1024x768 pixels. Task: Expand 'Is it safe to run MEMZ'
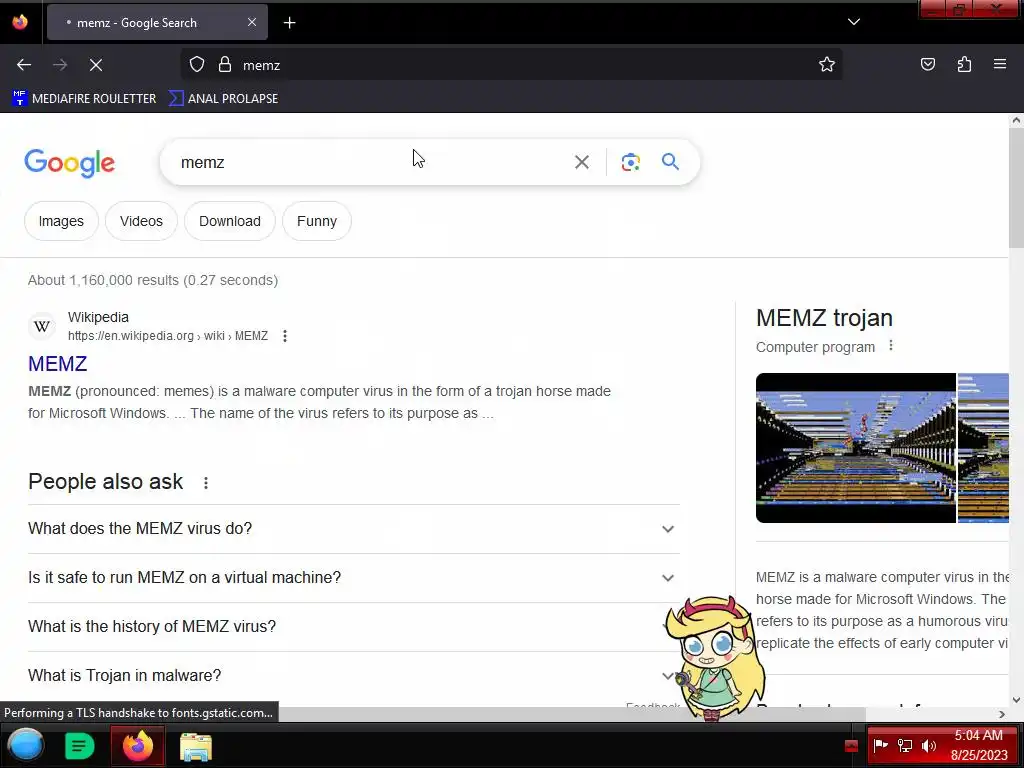[x=353, y=578]
